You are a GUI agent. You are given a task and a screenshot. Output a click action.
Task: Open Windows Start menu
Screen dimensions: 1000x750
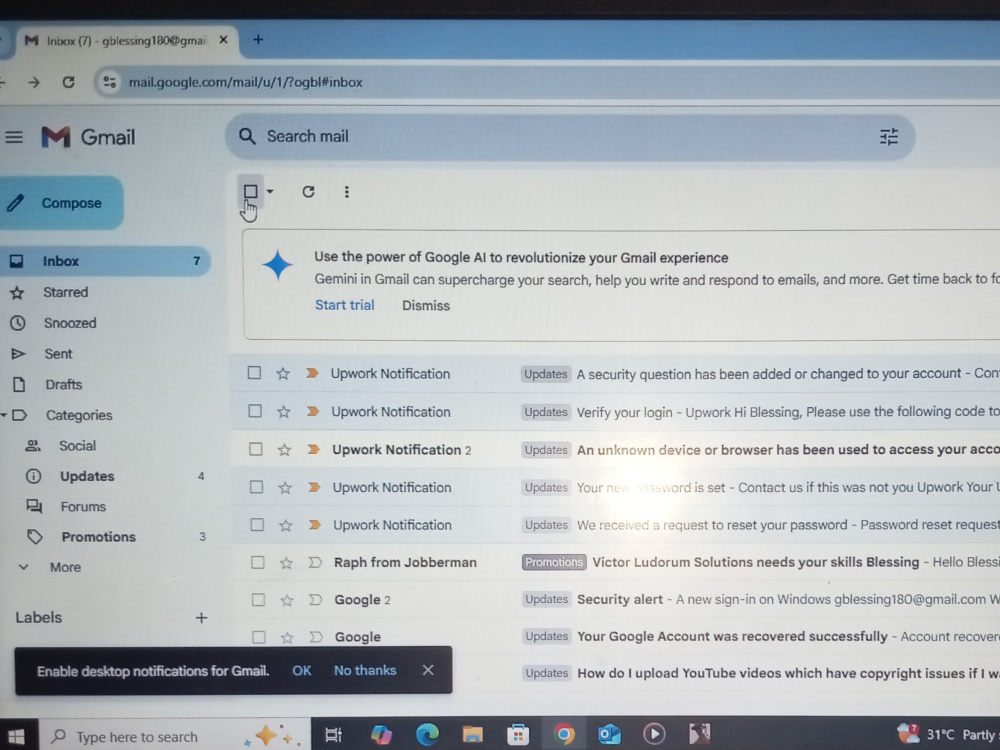pos(15,737)
